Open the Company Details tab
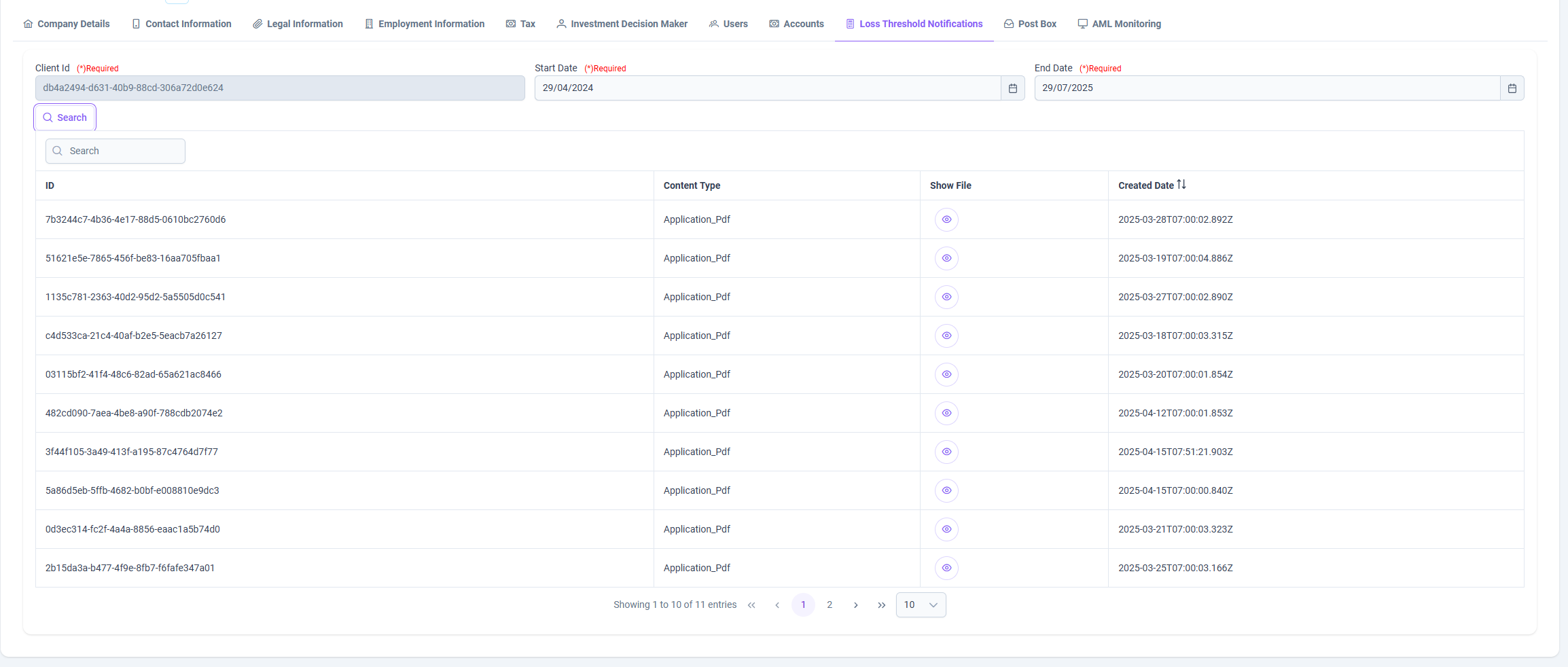Image resolution: width=1568 pixels, height=667 pixels. point(67,24)
